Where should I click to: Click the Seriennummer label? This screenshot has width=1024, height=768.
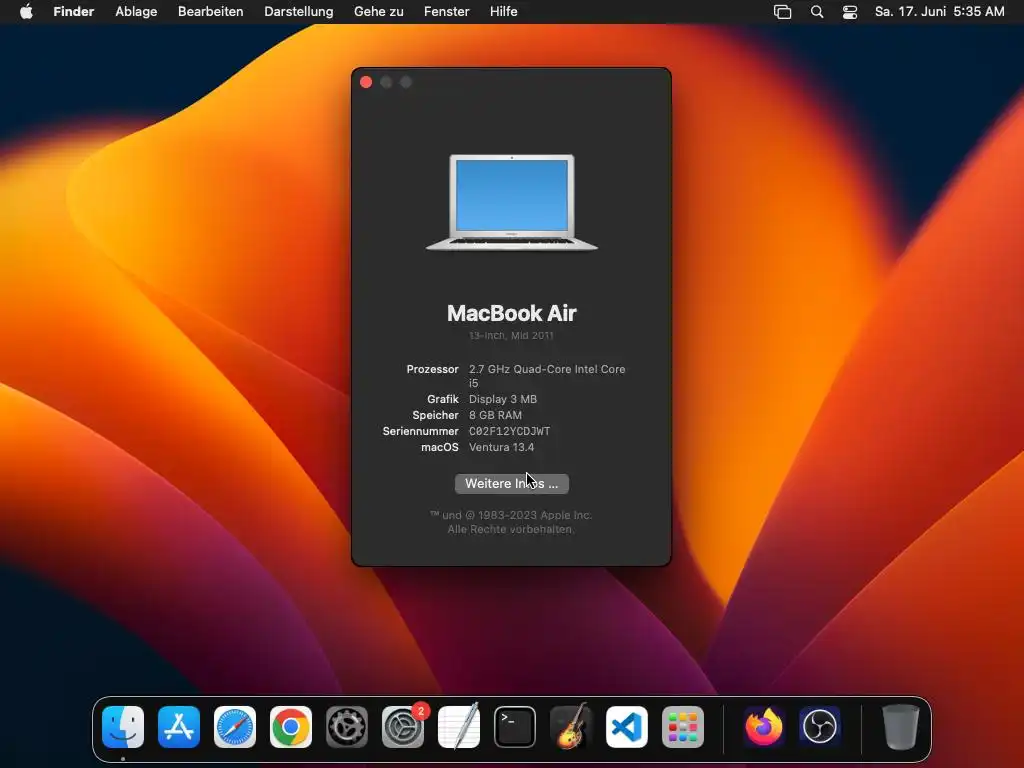[421, 431]
